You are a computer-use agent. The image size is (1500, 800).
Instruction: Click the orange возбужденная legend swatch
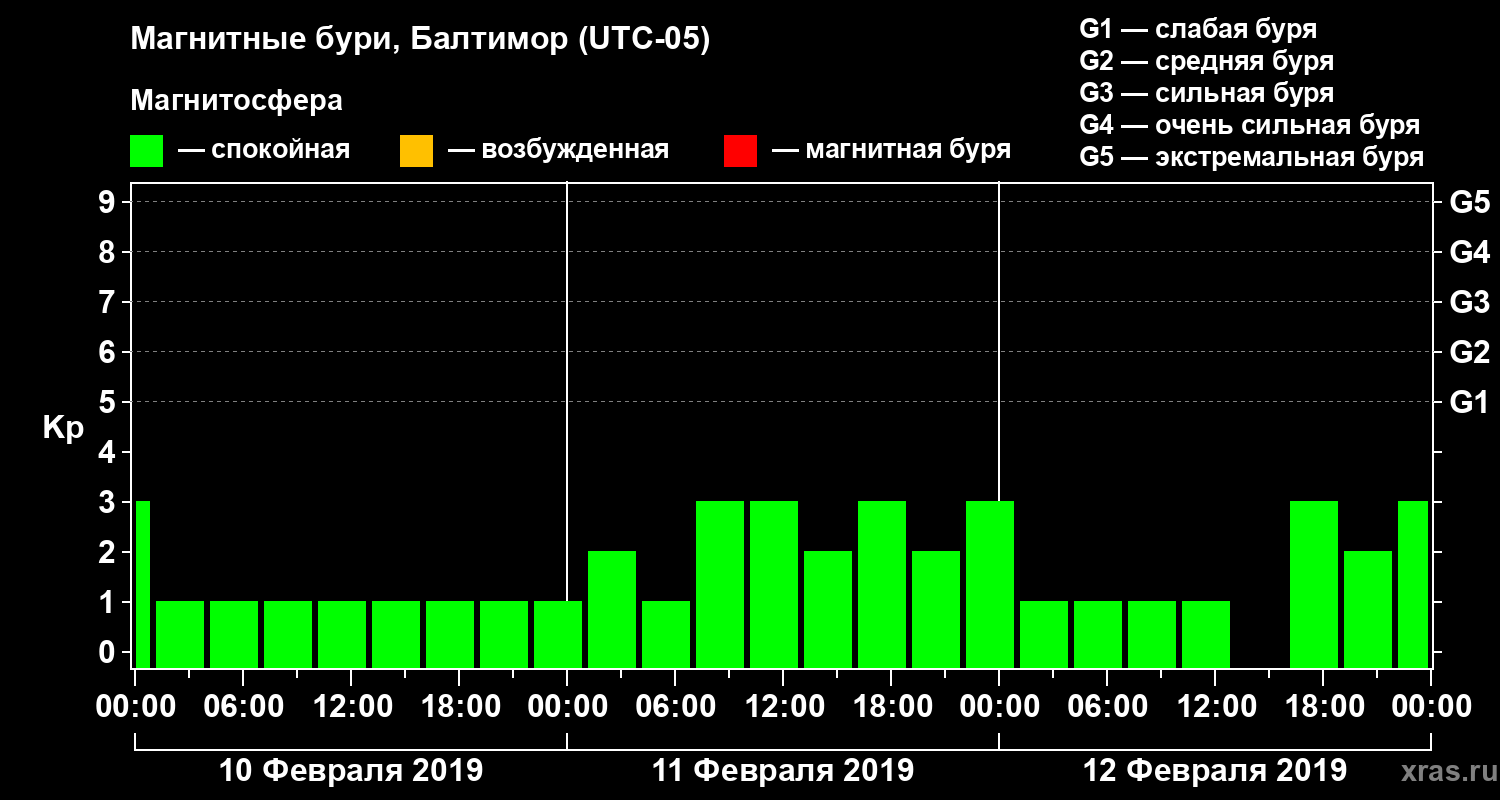point(416,151)
